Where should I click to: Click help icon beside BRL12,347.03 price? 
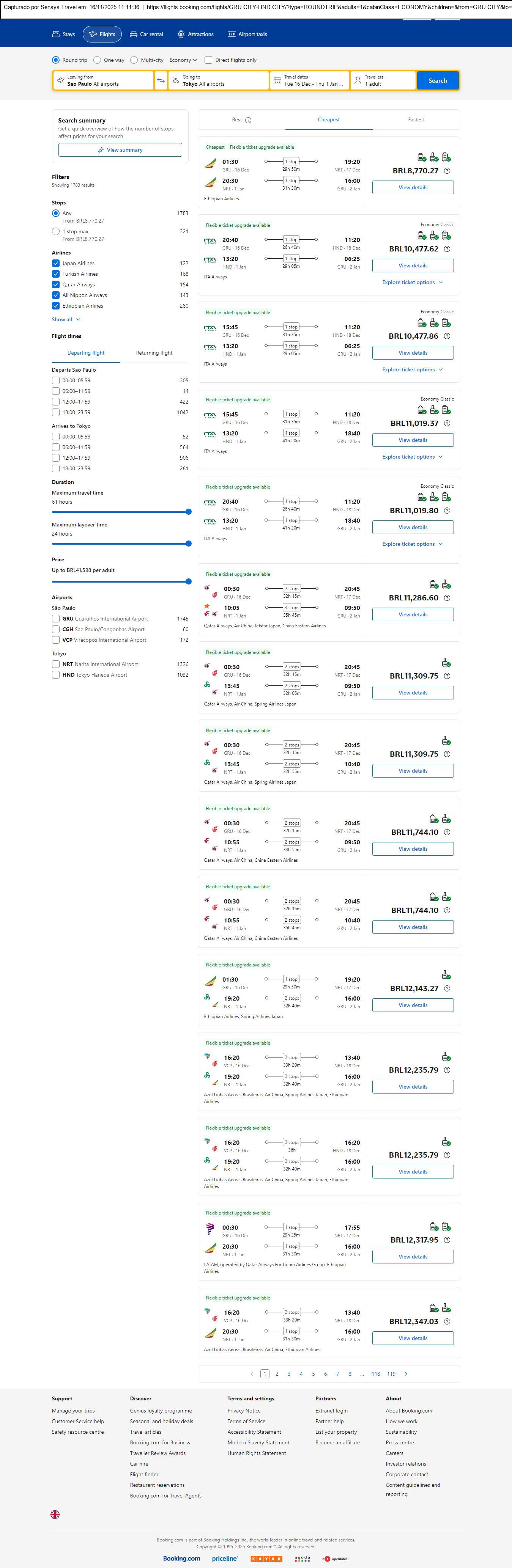click(x=447, y=1321)
